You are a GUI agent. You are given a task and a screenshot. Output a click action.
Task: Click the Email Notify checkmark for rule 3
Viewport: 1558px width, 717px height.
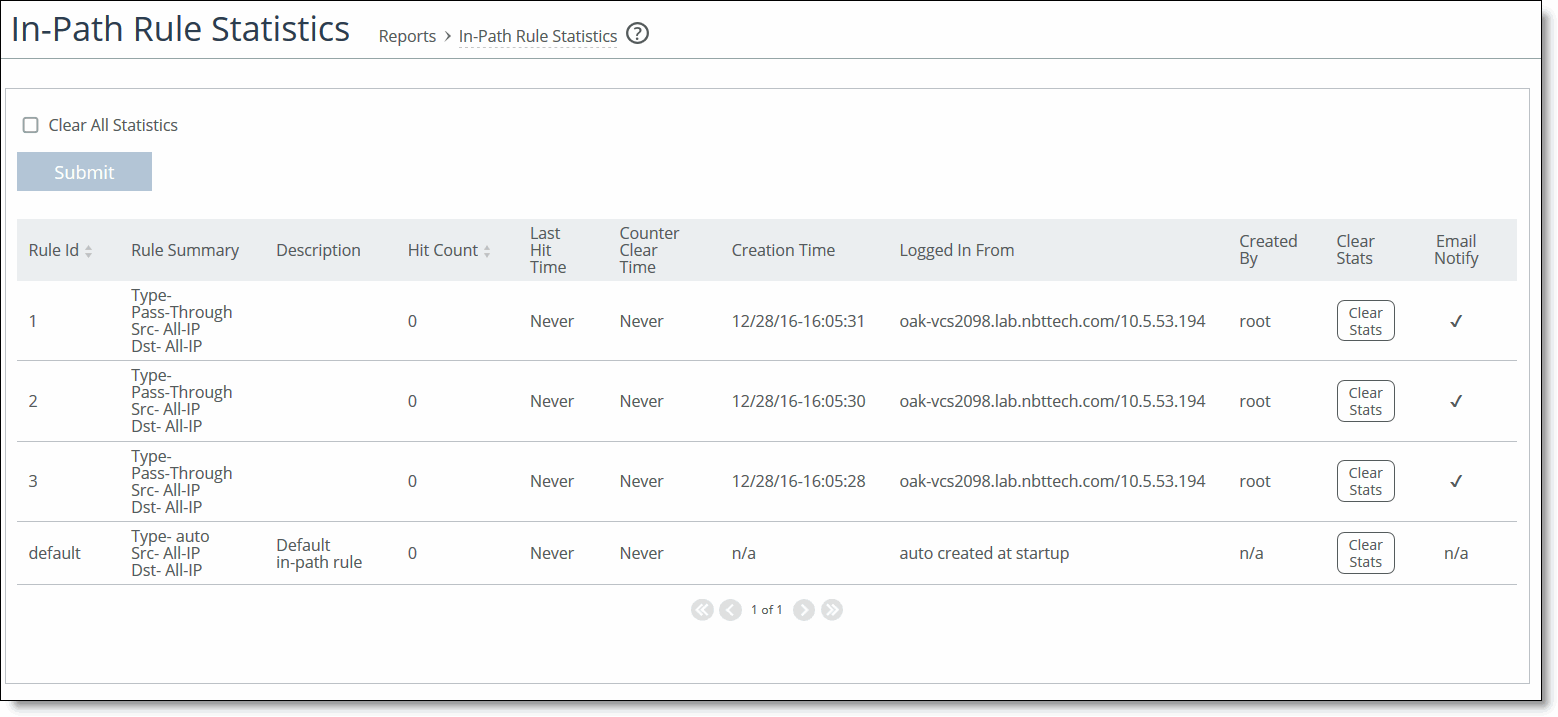[x=1456, y=481]
